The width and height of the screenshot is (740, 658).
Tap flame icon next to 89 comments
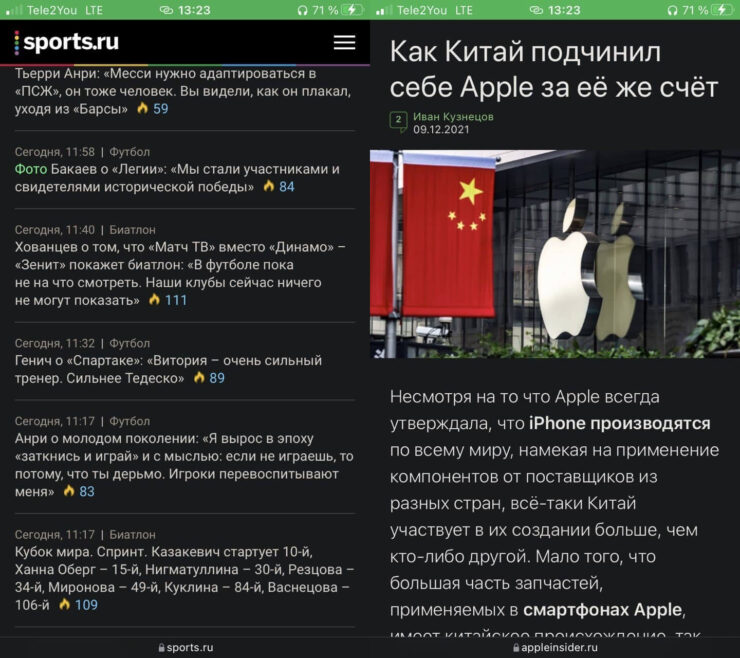pos(199,378)
